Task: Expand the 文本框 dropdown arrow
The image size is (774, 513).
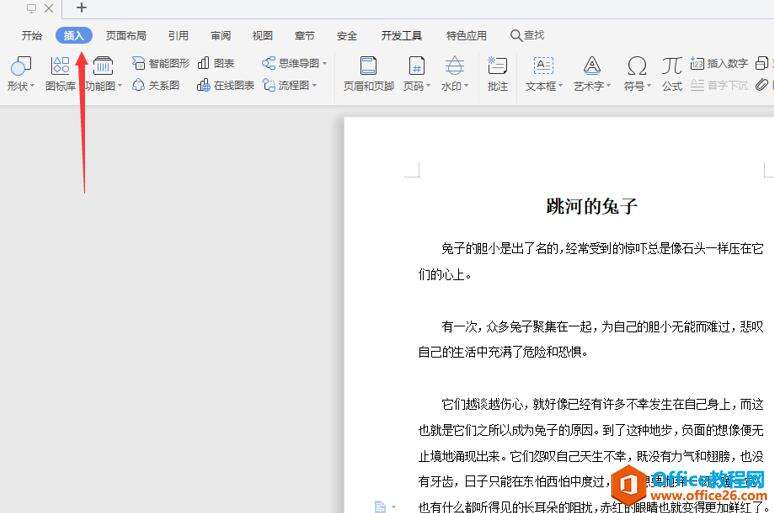Action: click(x=560, y=86)
